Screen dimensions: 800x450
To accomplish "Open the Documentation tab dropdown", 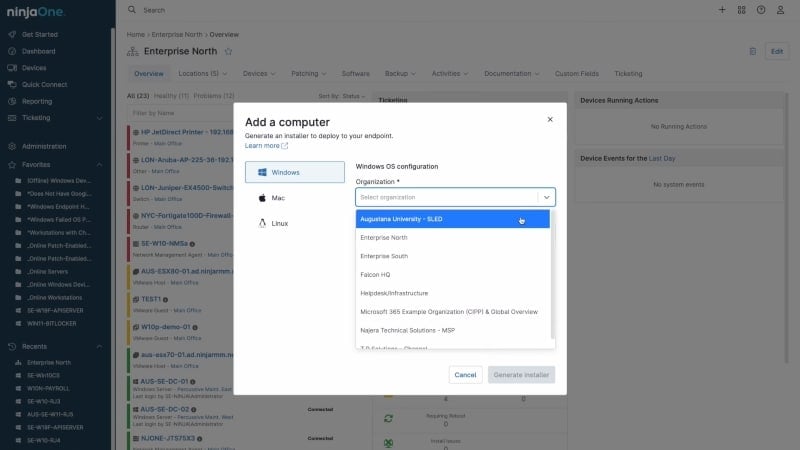I will pos(511,74).
